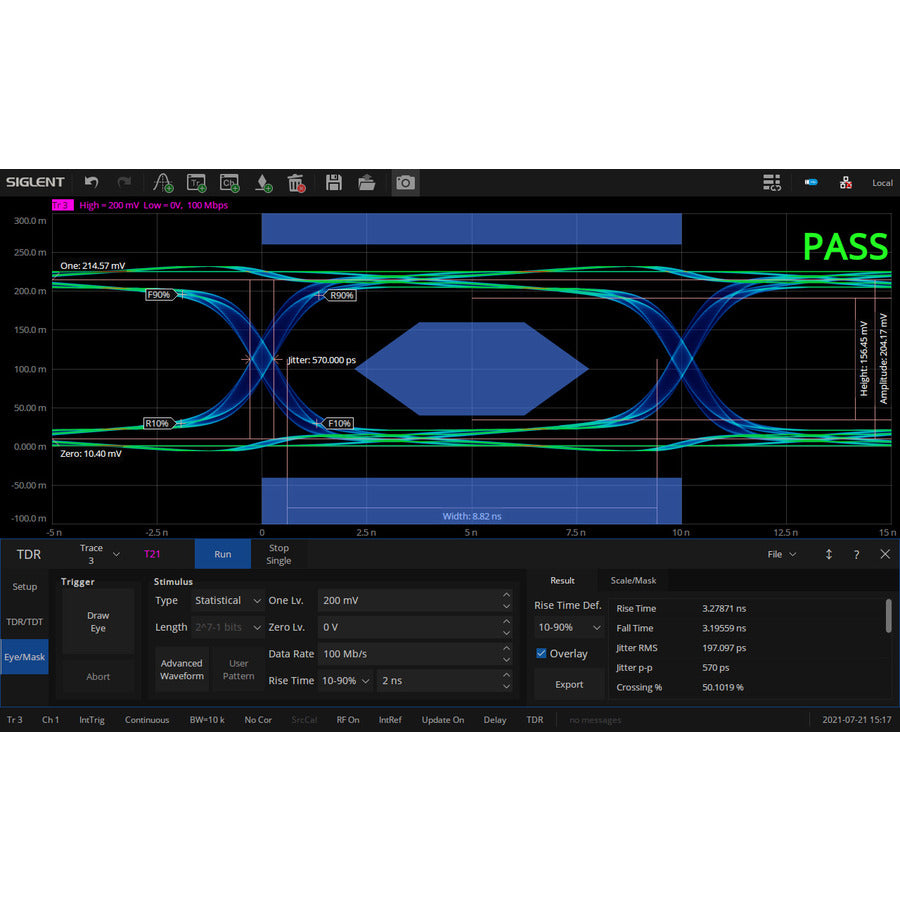This screenshot has width=900, height=900.
Task: Open the trash/delete icon
Action: pyautogui.click(x=295, y=182)
